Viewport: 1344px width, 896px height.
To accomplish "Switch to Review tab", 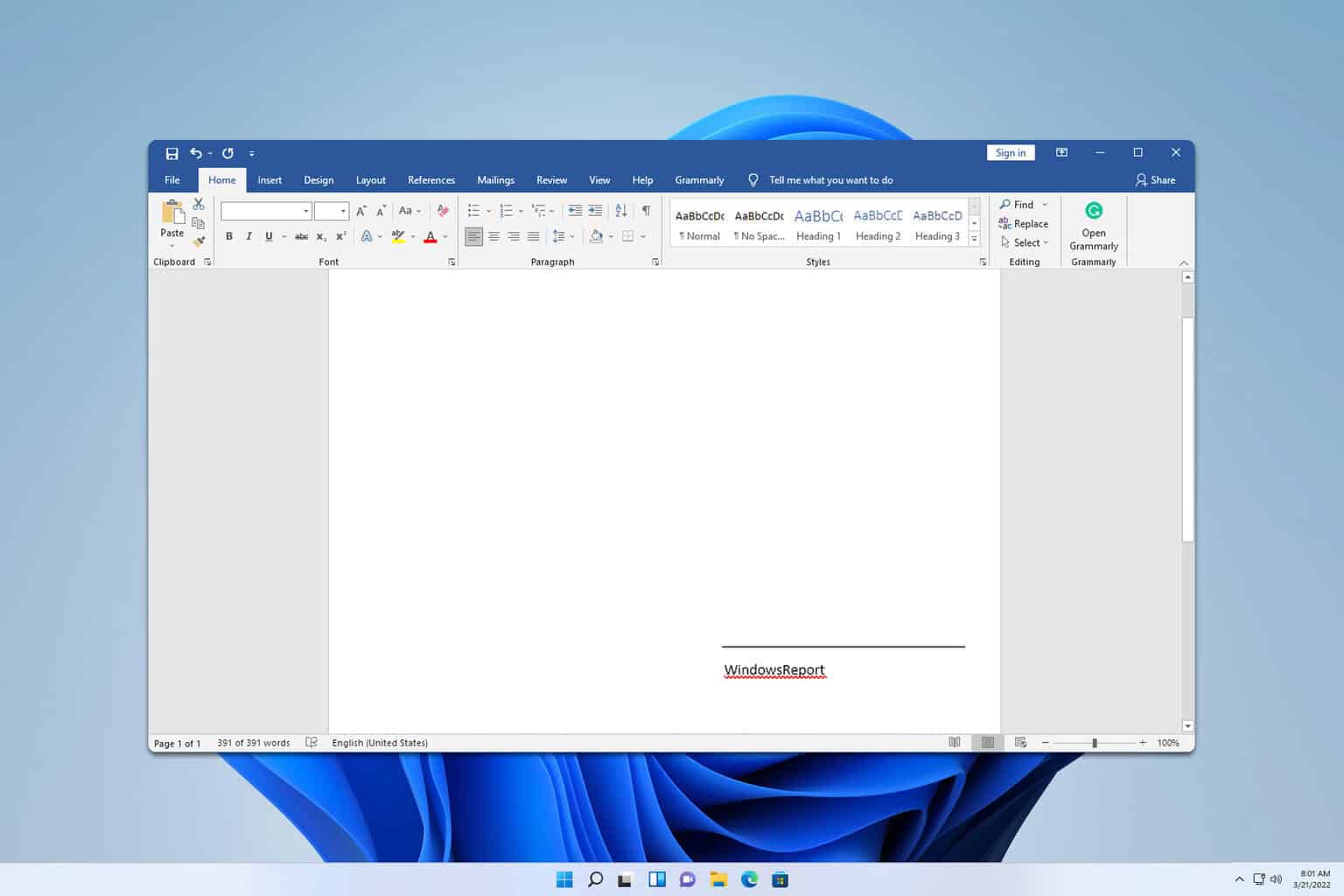I will click(551, 180).
